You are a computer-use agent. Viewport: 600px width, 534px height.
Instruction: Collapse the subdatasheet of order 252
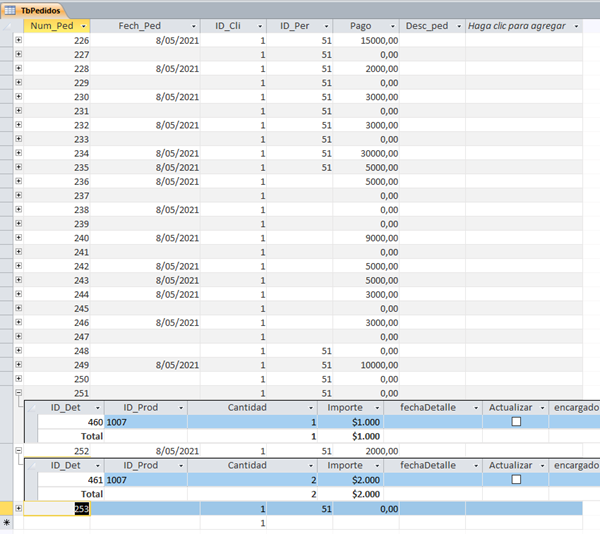click(x=18, y=452)
